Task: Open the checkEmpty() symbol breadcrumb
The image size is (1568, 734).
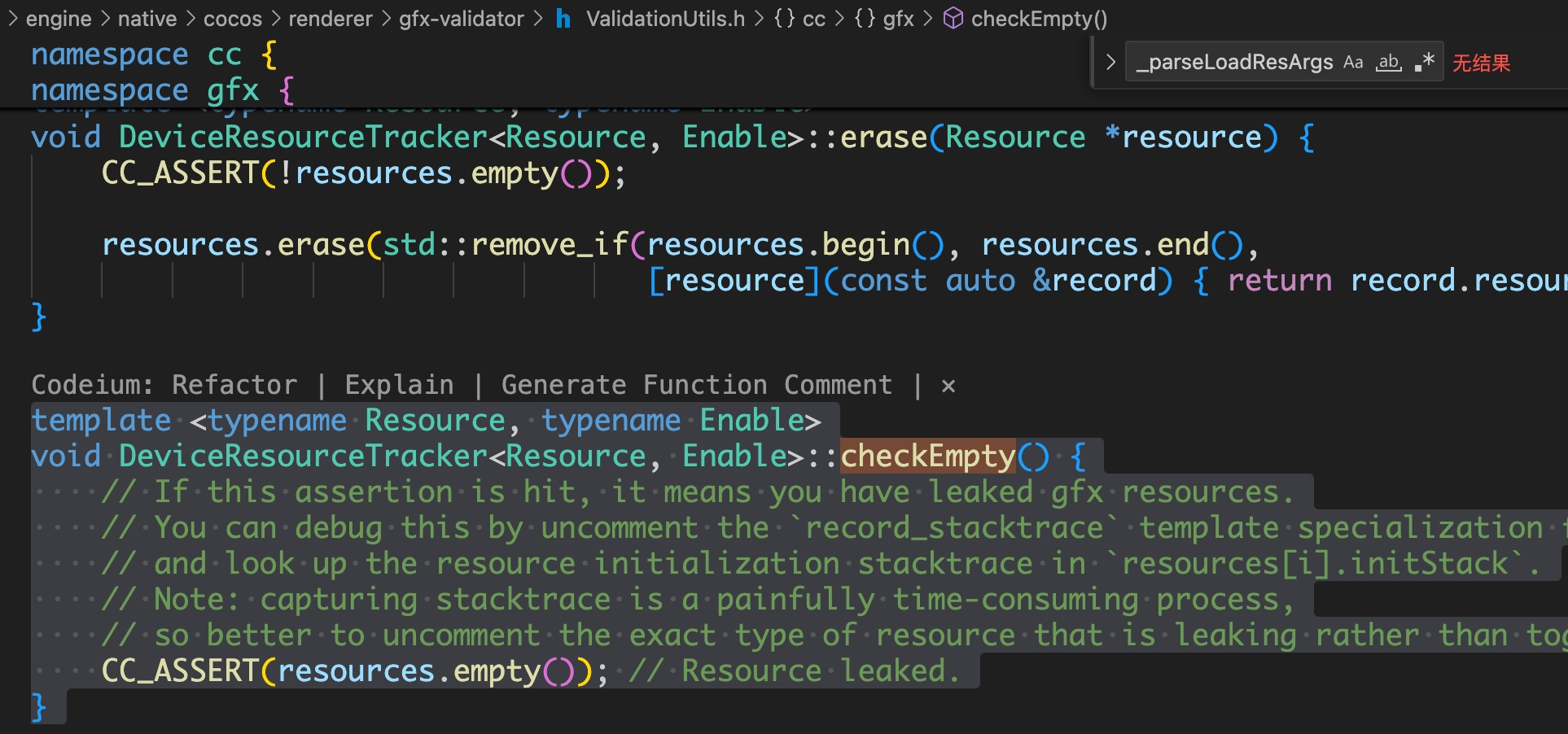Action: (1039, 19)
